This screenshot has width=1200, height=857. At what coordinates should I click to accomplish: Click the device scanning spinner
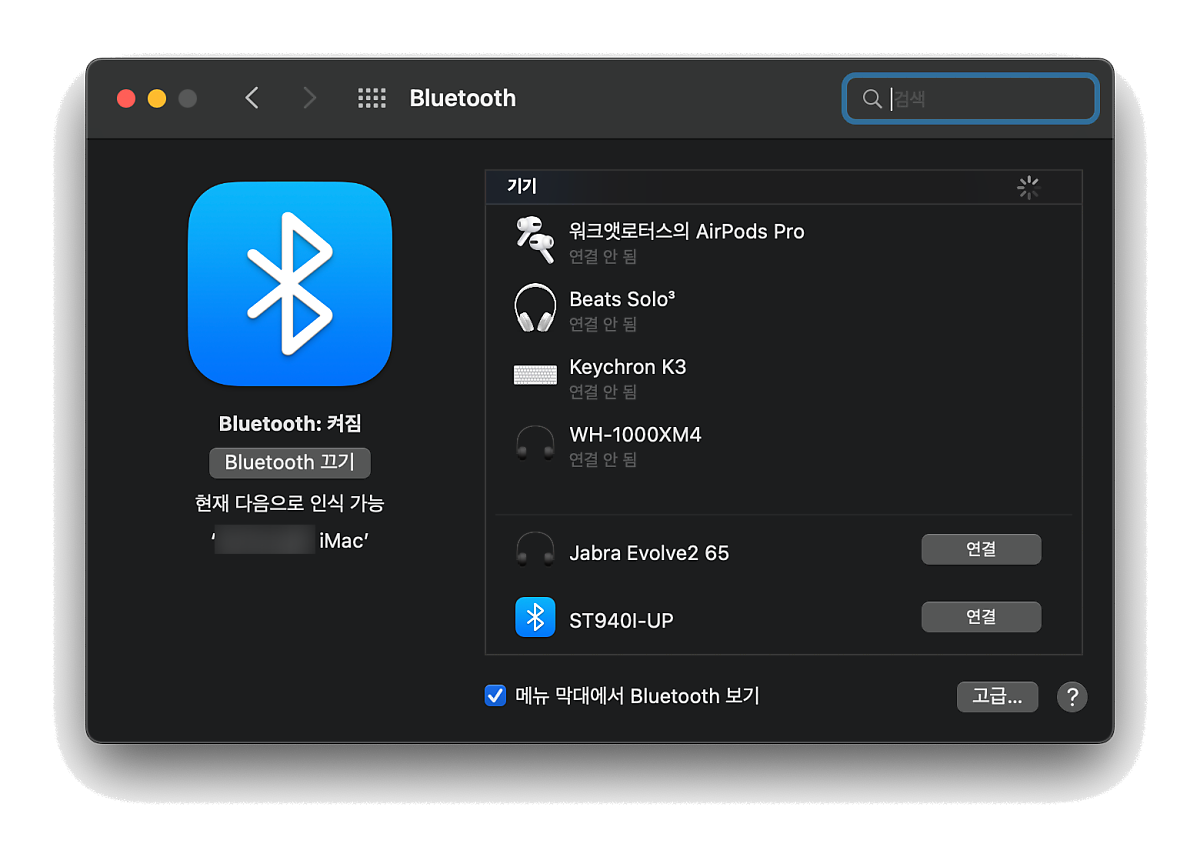1029,187
